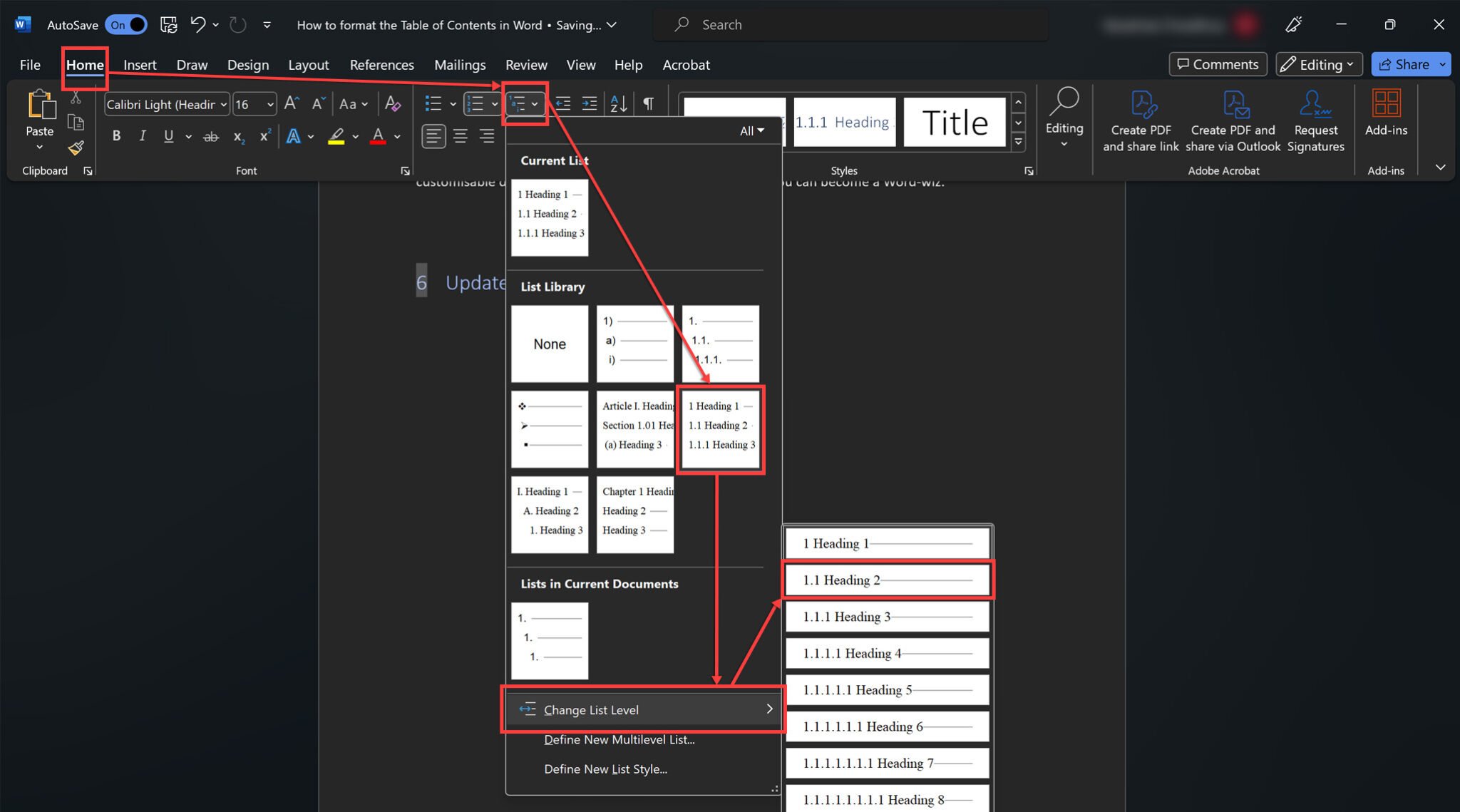The image size is (1460, 812).
Task: Click Define New Multilevel List
Action: coord(619,740)
